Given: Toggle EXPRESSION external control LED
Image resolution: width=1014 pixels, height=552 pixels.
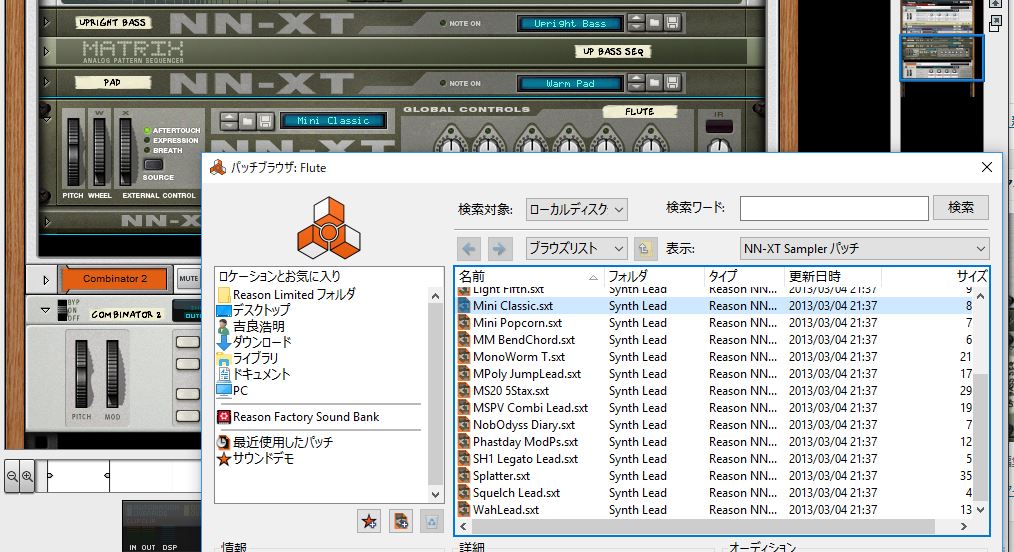Looking at the screenshot, I should 147,140.
